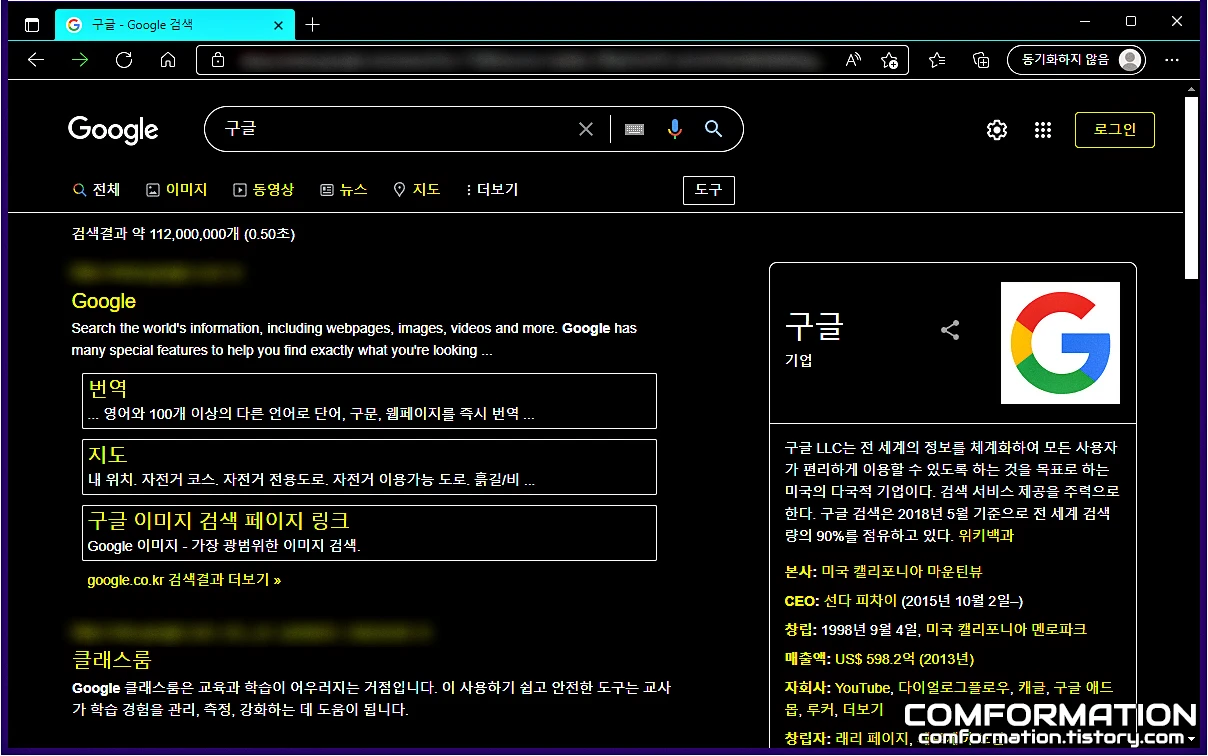Screen dimensions: 1208x756
Task: Refresh the current page
Action: 124,60
